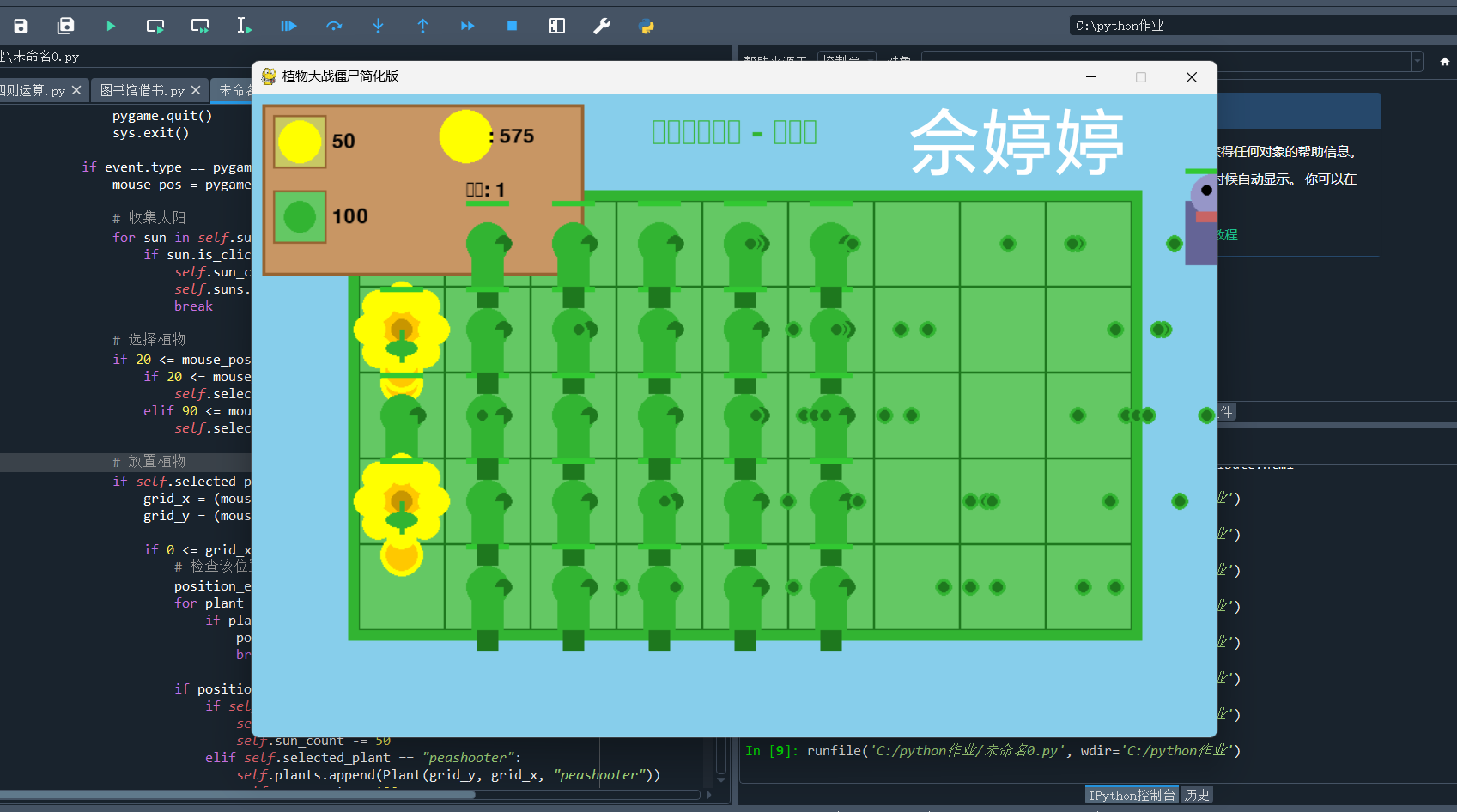Viewport: 1457px width, 812px height.
Task: Stop debugging with the square icon
Action: click(512, 26)
